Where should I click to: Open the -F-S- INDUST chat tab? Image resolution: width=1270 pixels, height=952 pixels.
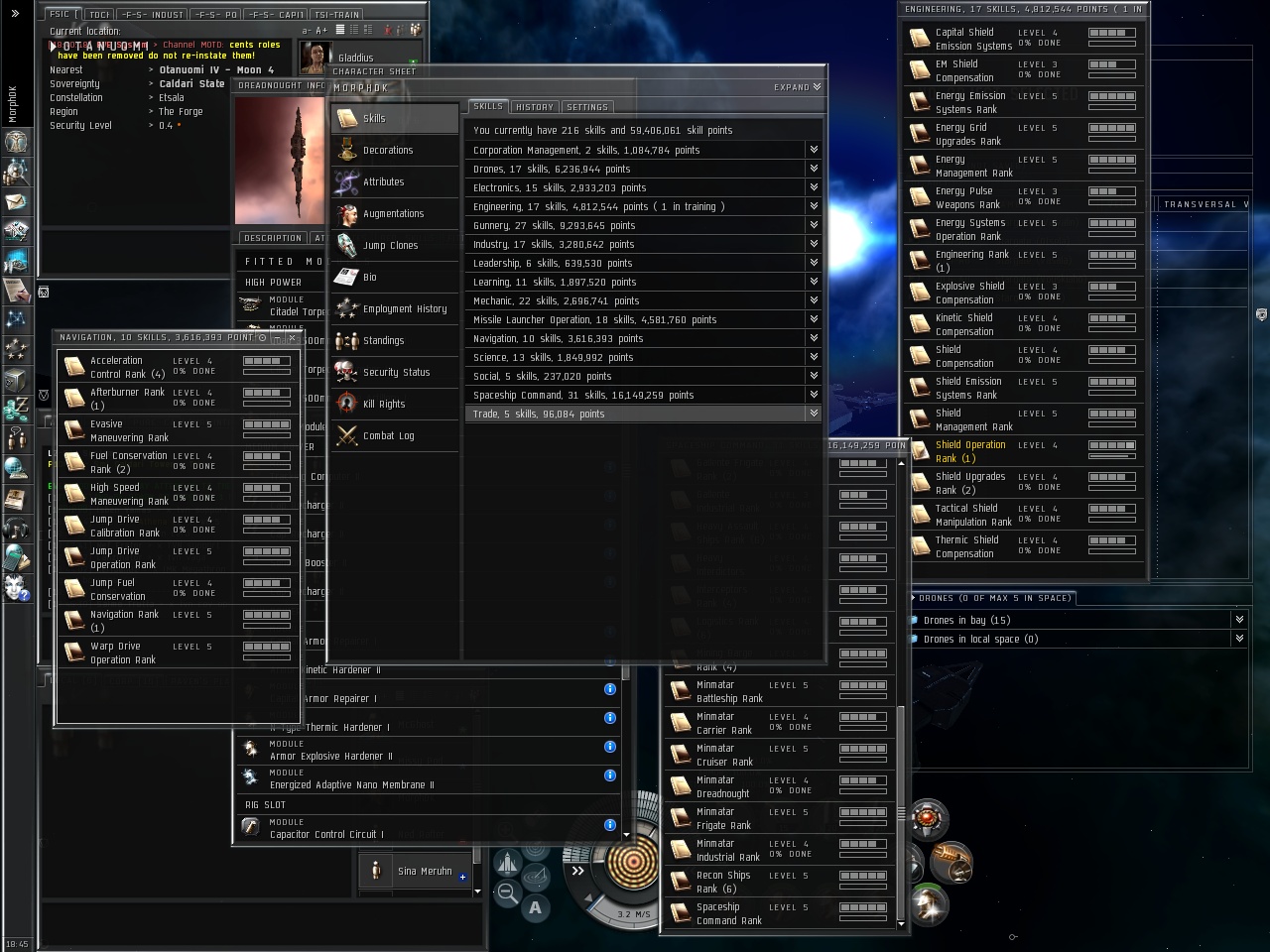click(x=153, y=15)
